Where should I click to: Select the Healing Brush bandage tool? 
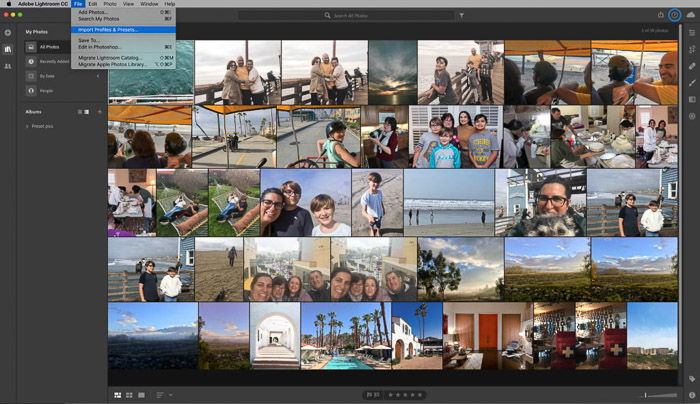pos(692,66)
